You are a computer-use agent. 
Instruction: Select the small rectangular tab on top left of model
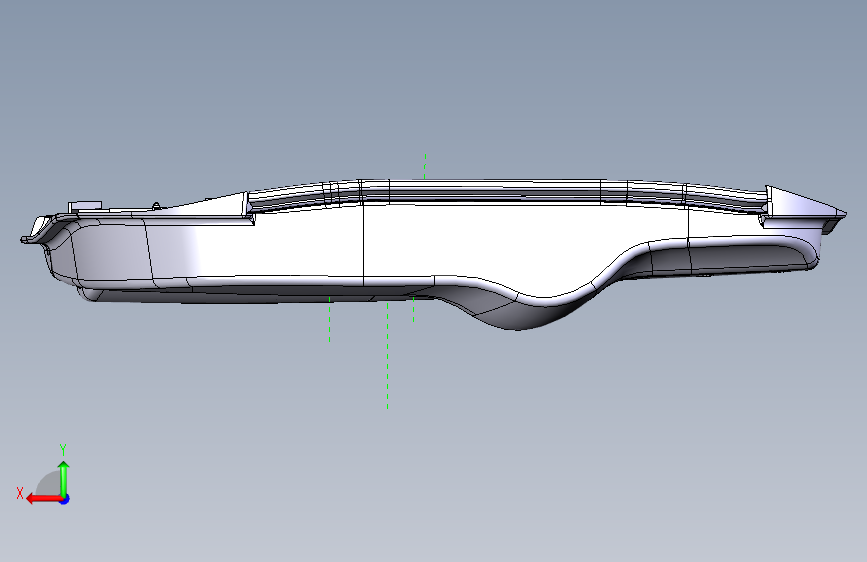[x=85, y=206]
